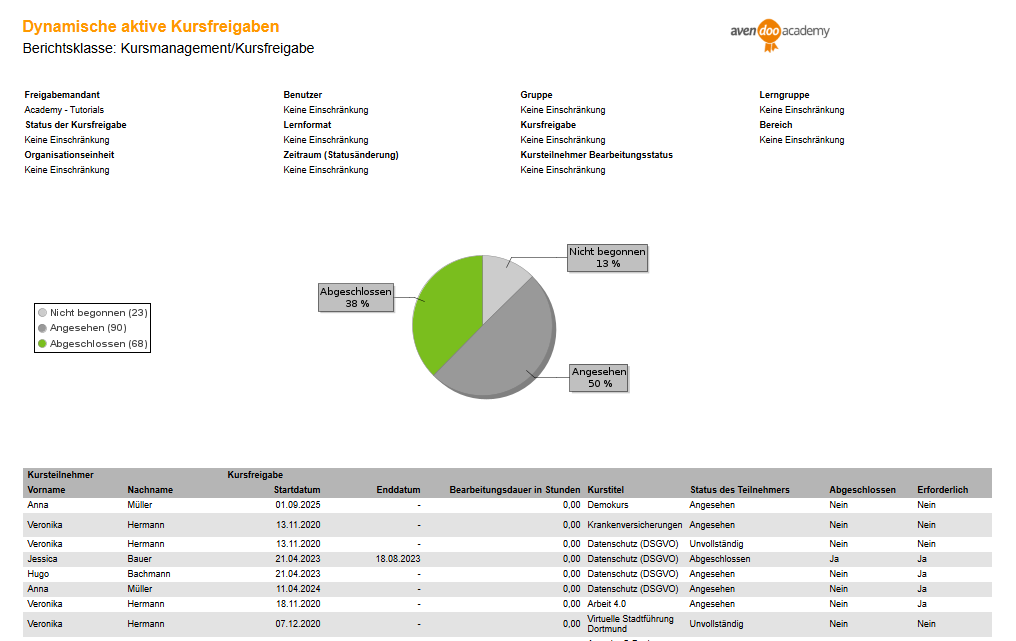Click the 'Abgeschlossen 38 %' chart callout
This screenshot has width=1016, height=641.
point(356,297)
